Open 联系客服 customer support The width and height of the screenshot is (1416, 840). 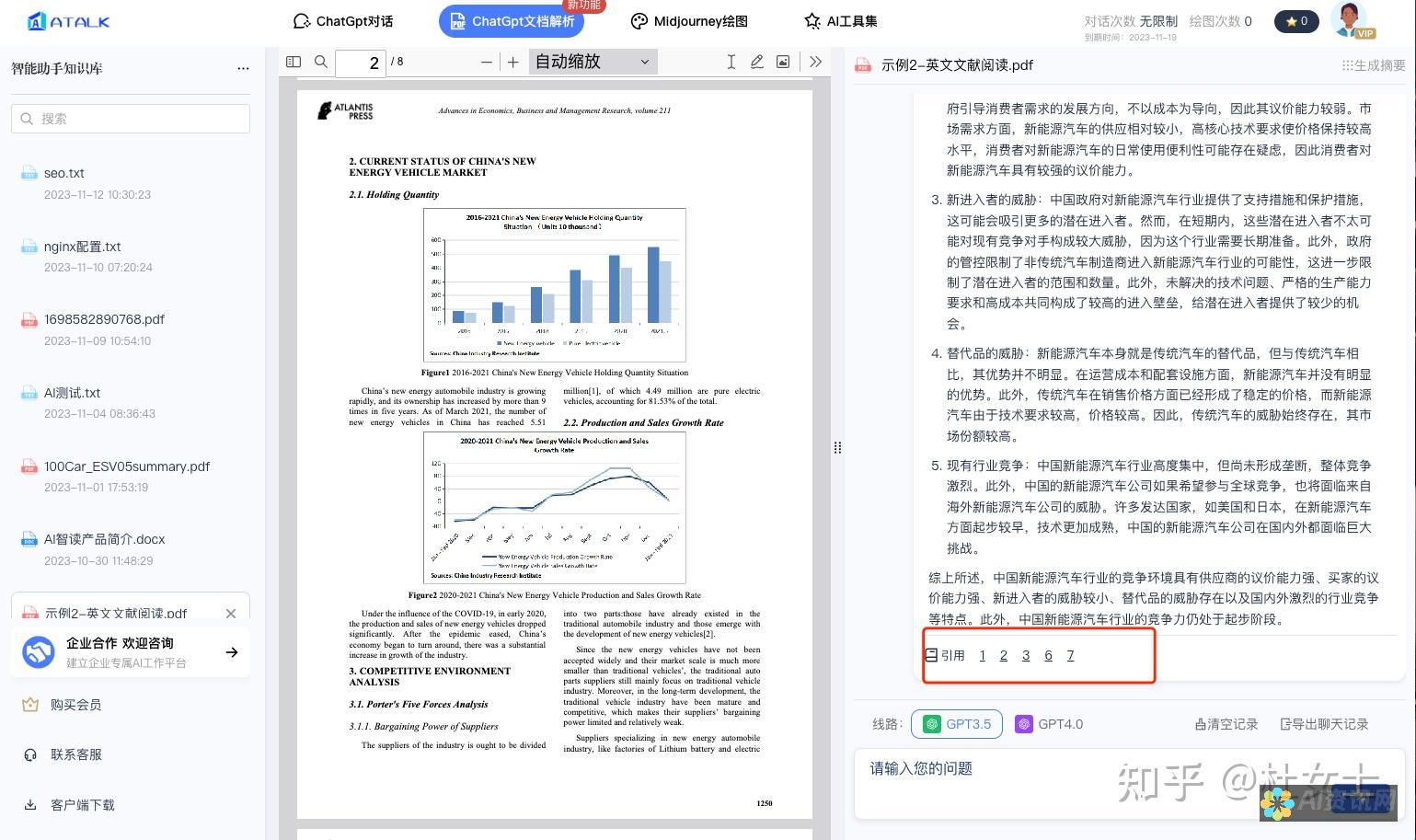click(75, 754)
